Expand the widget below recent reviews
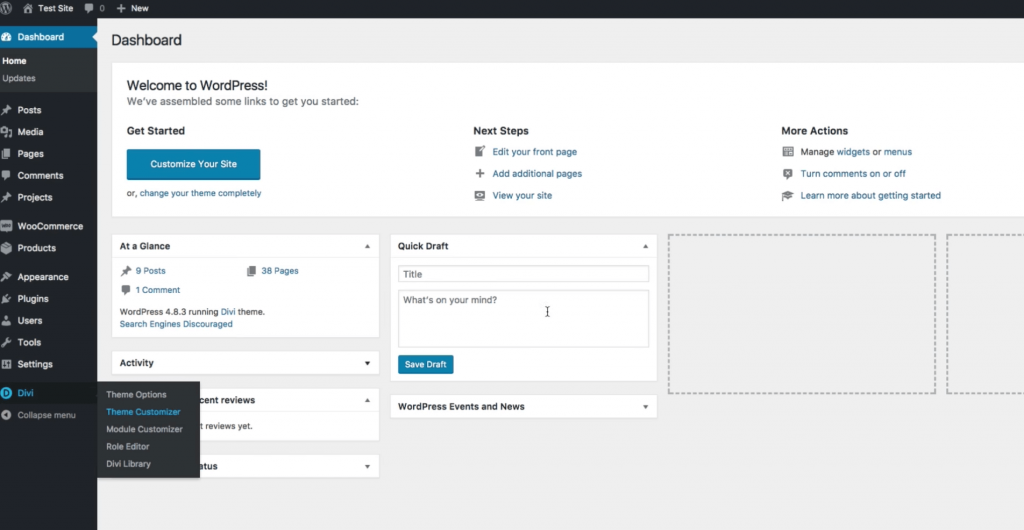 pyautogui.click(x=367, y=466)
